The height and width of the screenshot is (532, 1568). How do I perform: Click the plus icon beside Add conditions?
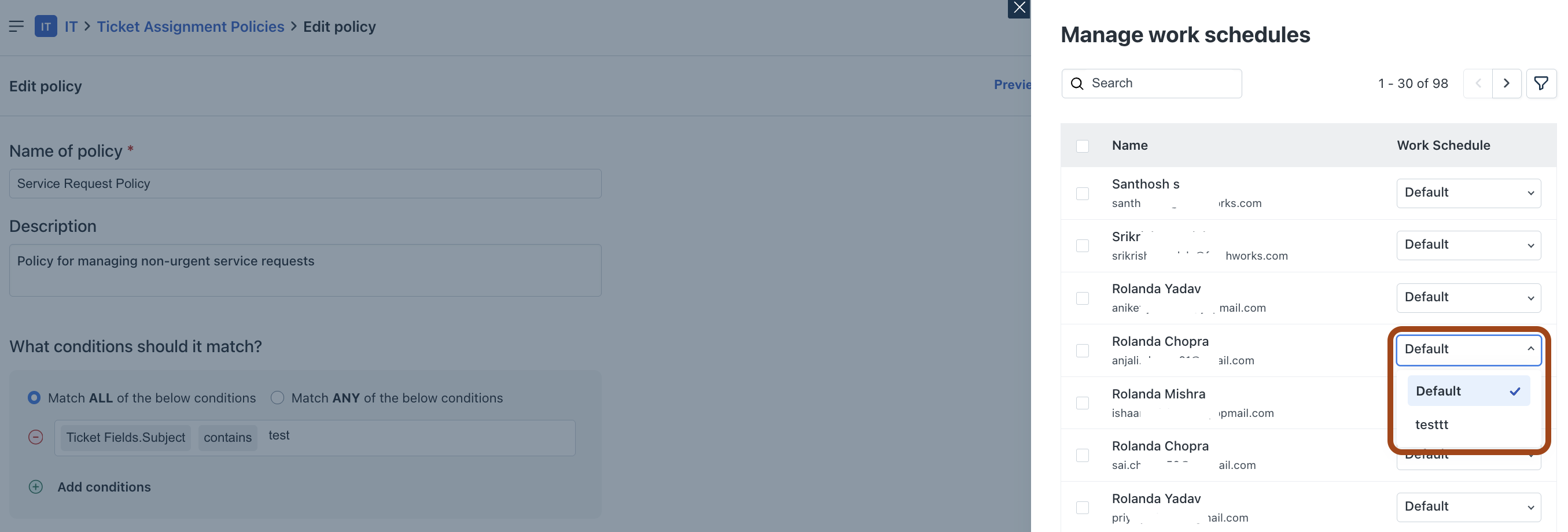click(36, 487)
